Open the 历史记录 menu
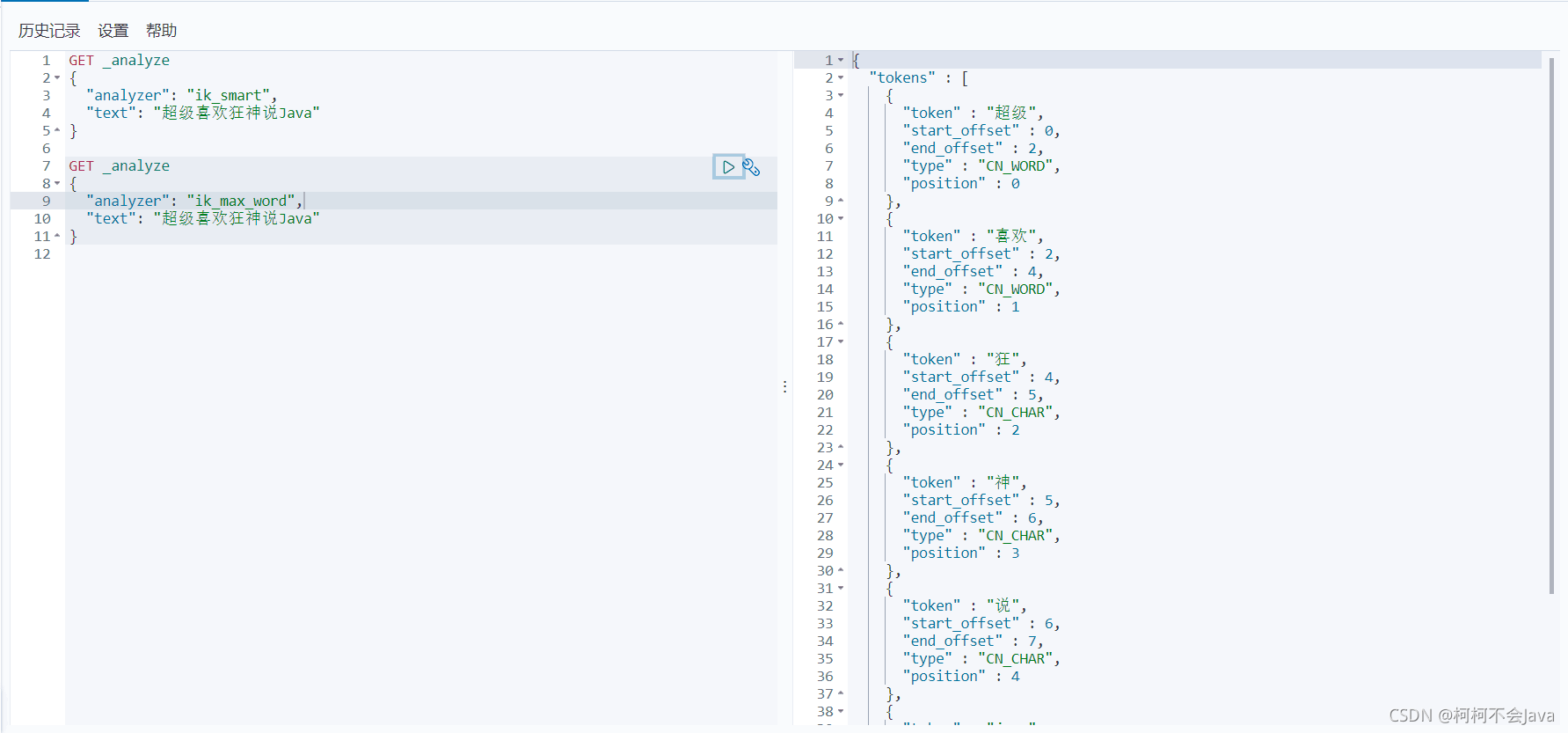This screenshot has width=1568, height=733. tap(49, 31)
